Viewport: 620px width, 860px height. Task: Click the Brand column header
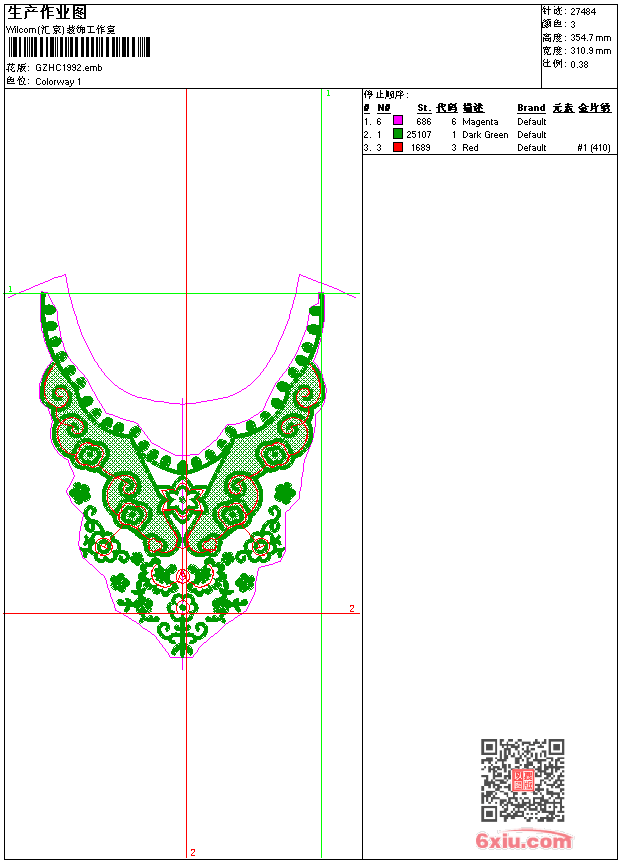pos(531,108)
